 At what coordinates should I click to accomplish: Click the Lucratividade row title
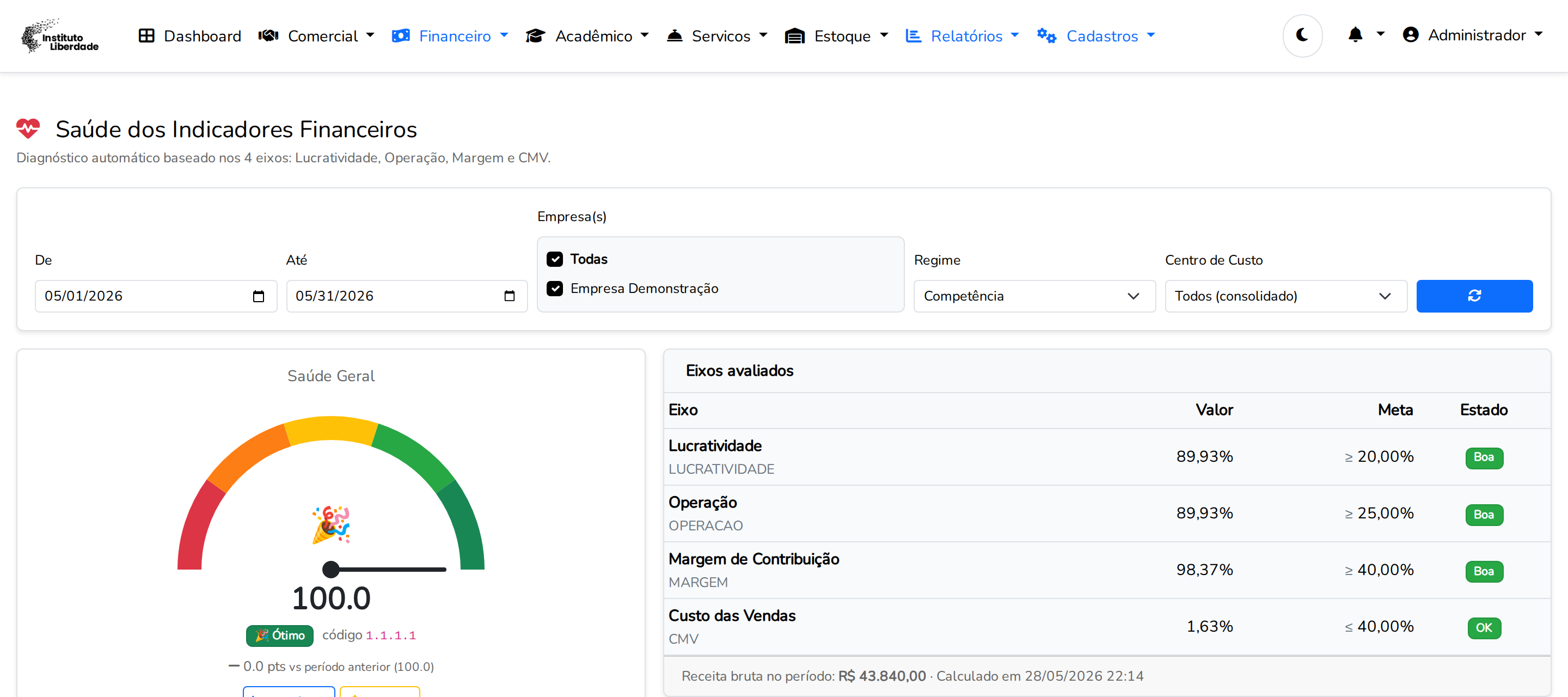point(715,445)
